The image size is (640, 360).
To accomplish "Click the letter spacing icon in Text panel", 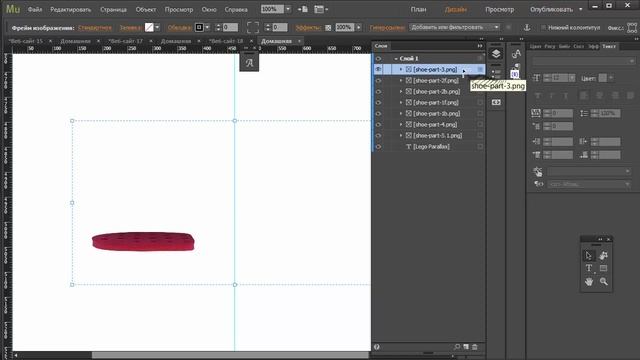I will coord(536,113).
